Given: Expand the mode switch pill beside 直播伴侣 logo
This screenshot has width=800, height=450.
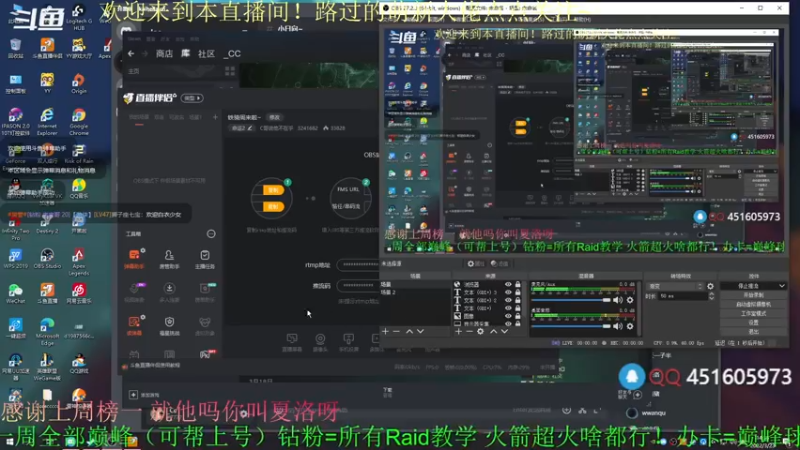Looking at the screenshot, I should pyautogui.click(x=192, y=98).
